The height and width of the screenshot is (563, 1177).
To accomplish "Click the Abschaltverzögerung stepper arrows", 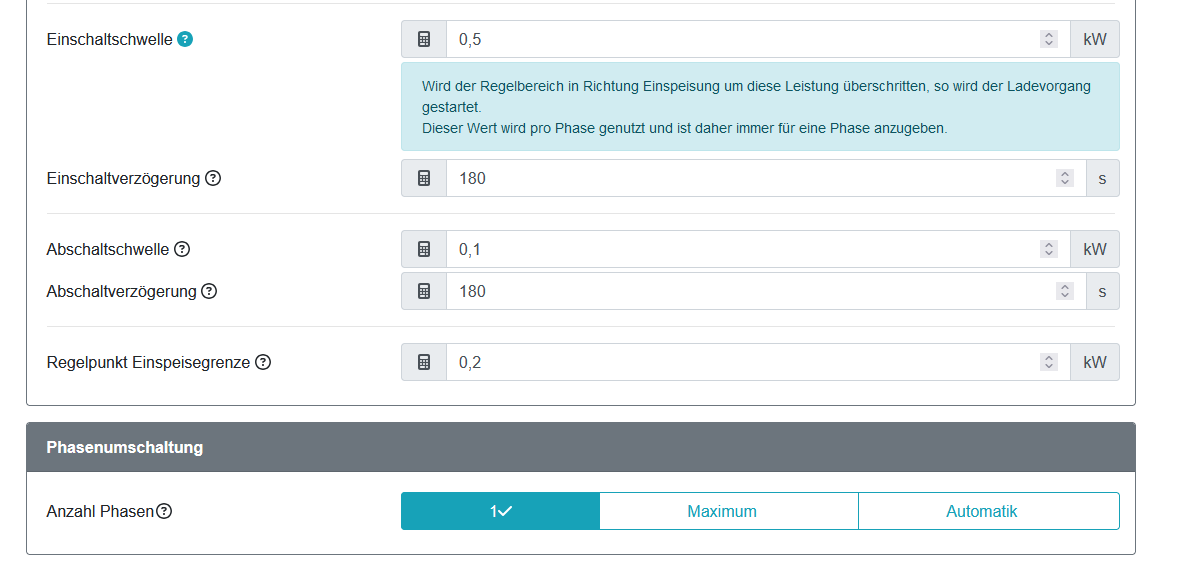I will click(x=1064, y=291).
